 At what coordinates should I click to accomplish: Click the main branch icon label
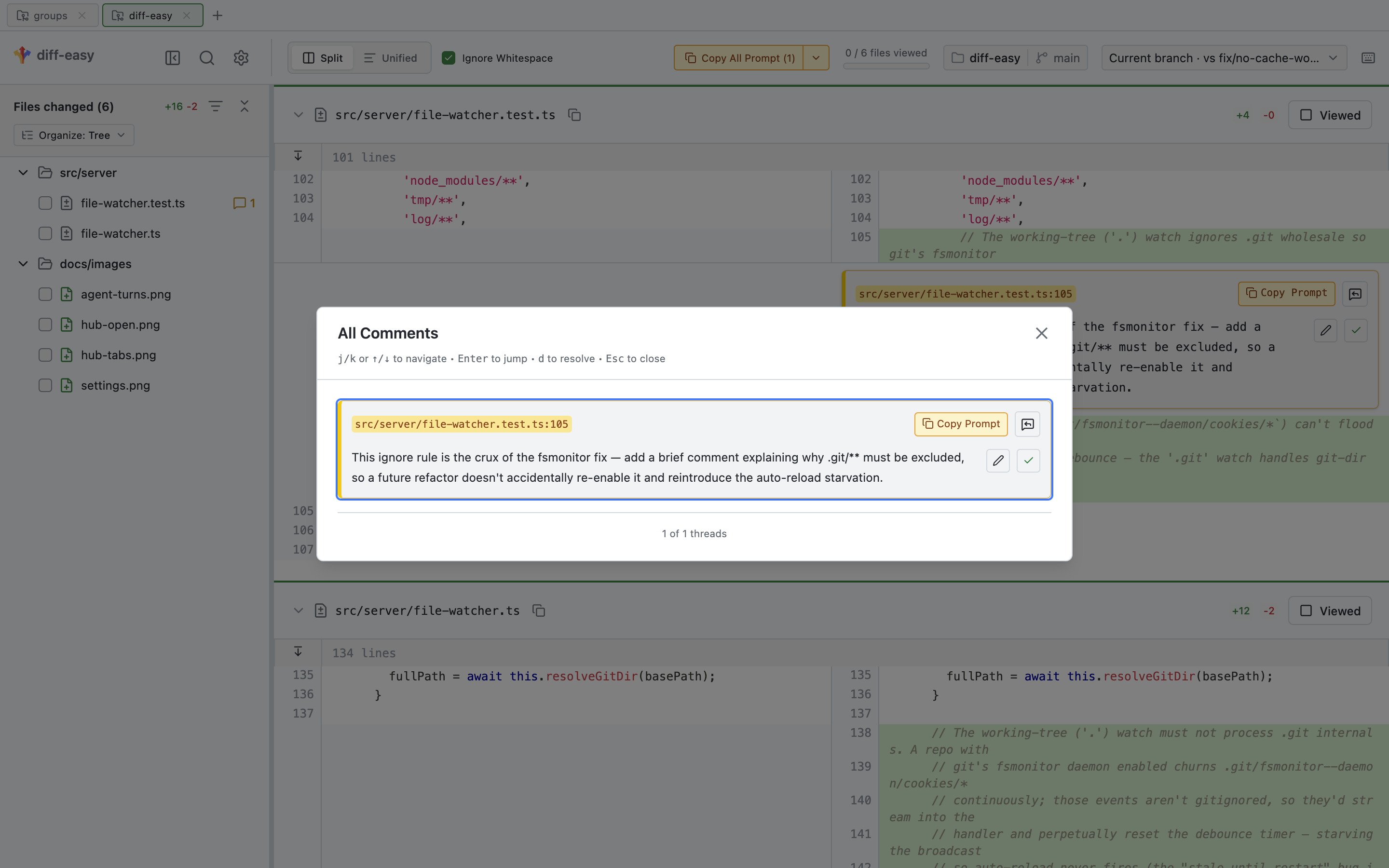(1058, 58)
